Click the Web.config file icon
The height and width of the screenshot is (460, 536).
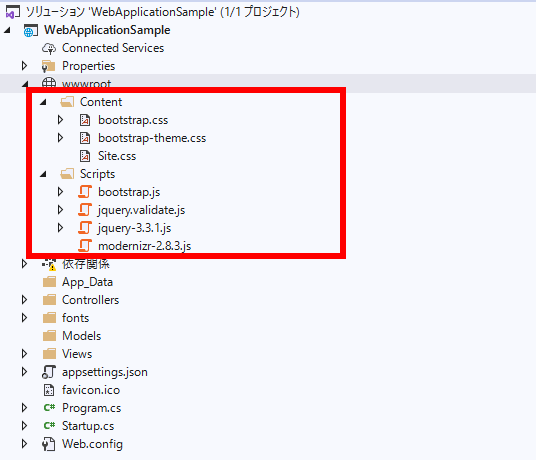[x=49, y=444]
